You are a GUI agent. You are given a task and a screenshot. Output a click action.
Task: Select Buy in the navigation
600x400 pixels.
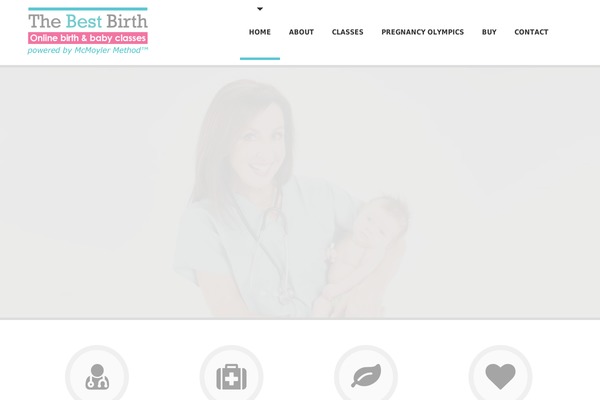tap(489, 32)
